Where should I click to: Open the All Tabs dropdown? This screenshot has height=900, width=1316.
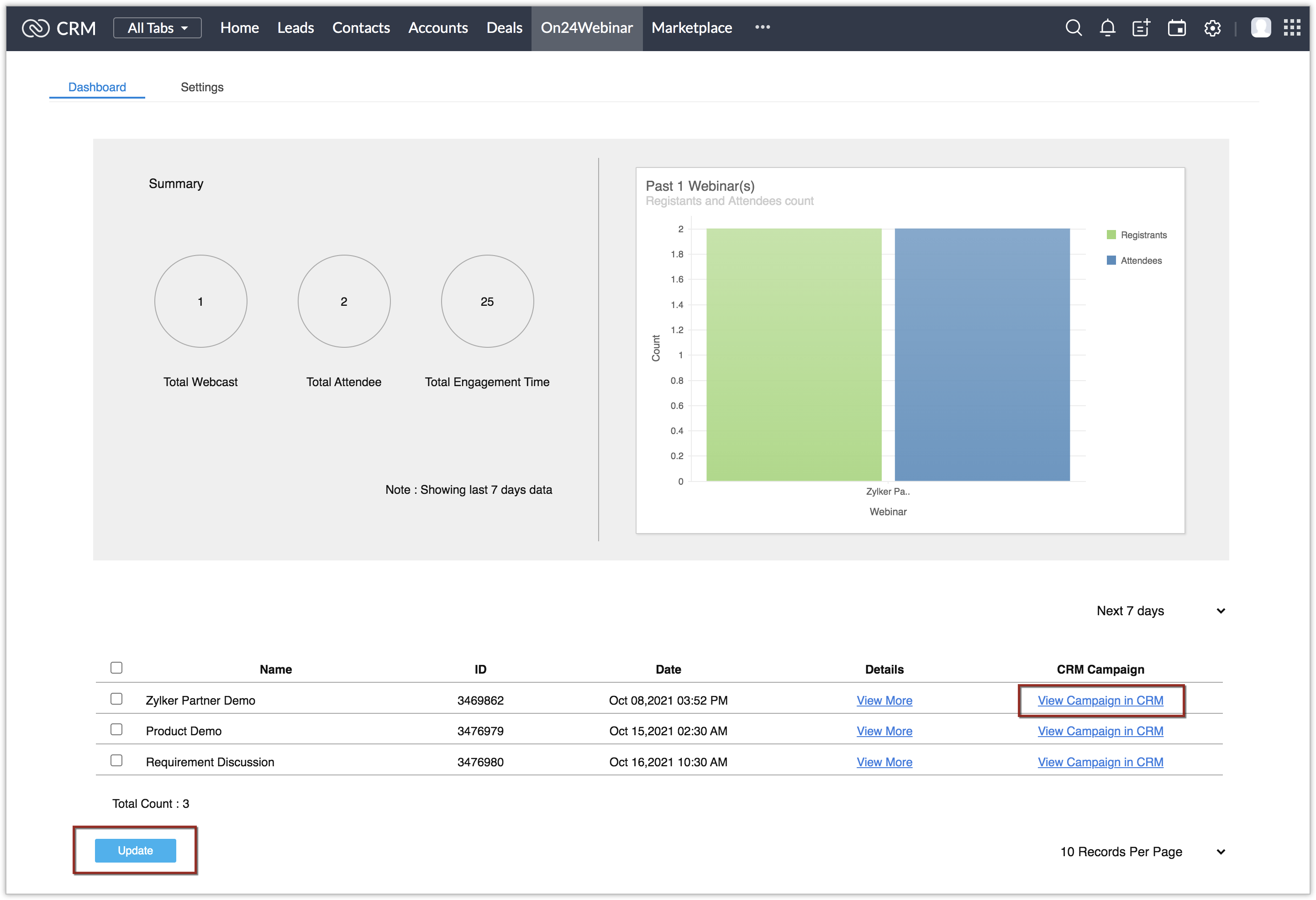click(x=157, y=28)
